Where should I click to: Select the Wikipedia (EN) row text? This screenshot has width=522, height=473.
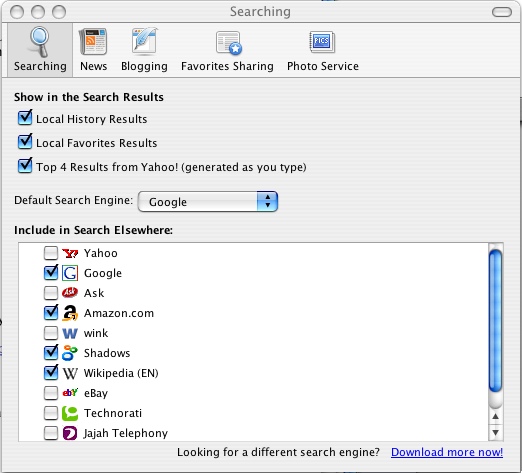coord(121,373)
